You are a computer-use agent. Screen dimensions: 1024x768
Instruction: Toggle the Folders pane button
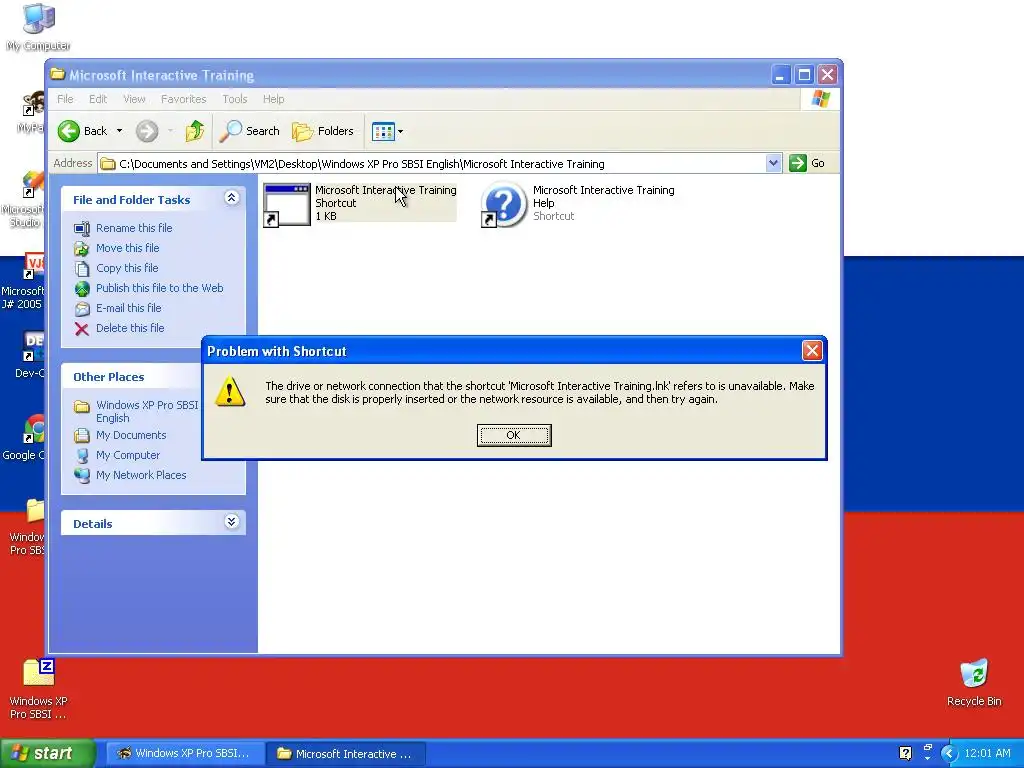(x=323, y=131)
